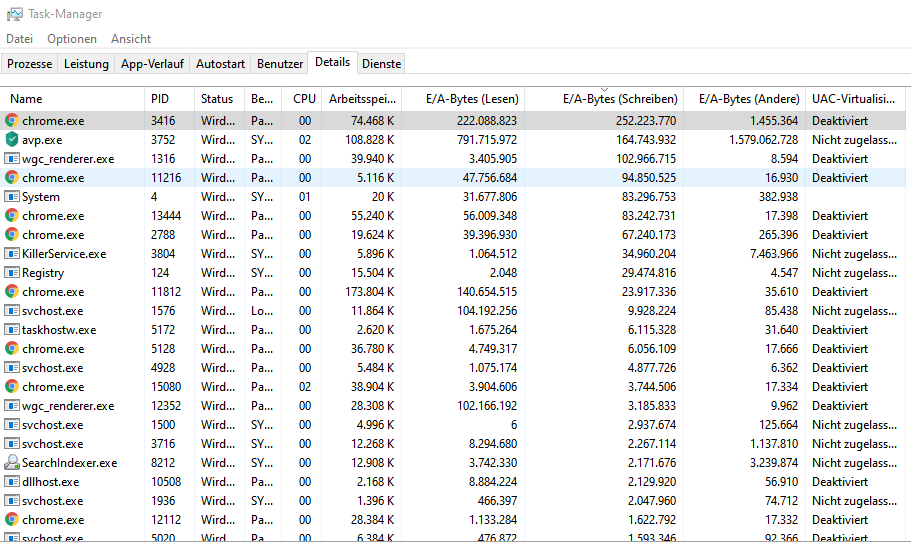Click the other bytes value 7.463.966
The width and height of the screenshot is (911, 543).
click(x=774, y=254)
